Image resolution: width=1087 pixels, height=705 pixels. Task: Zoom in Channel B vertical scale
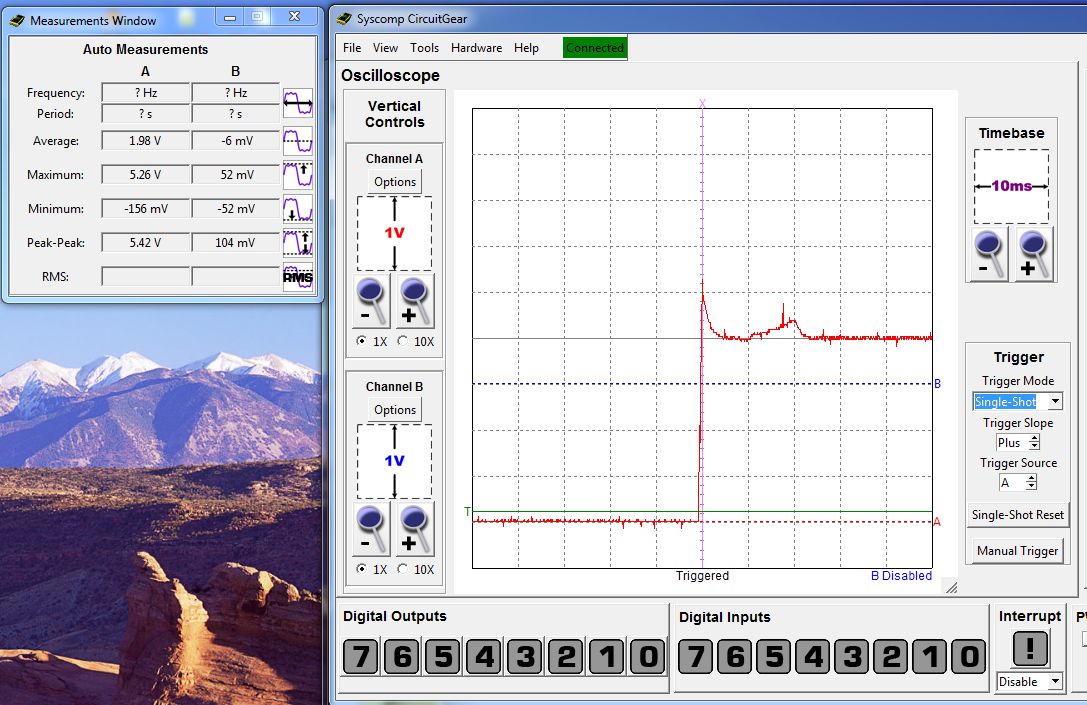(416, 531)
